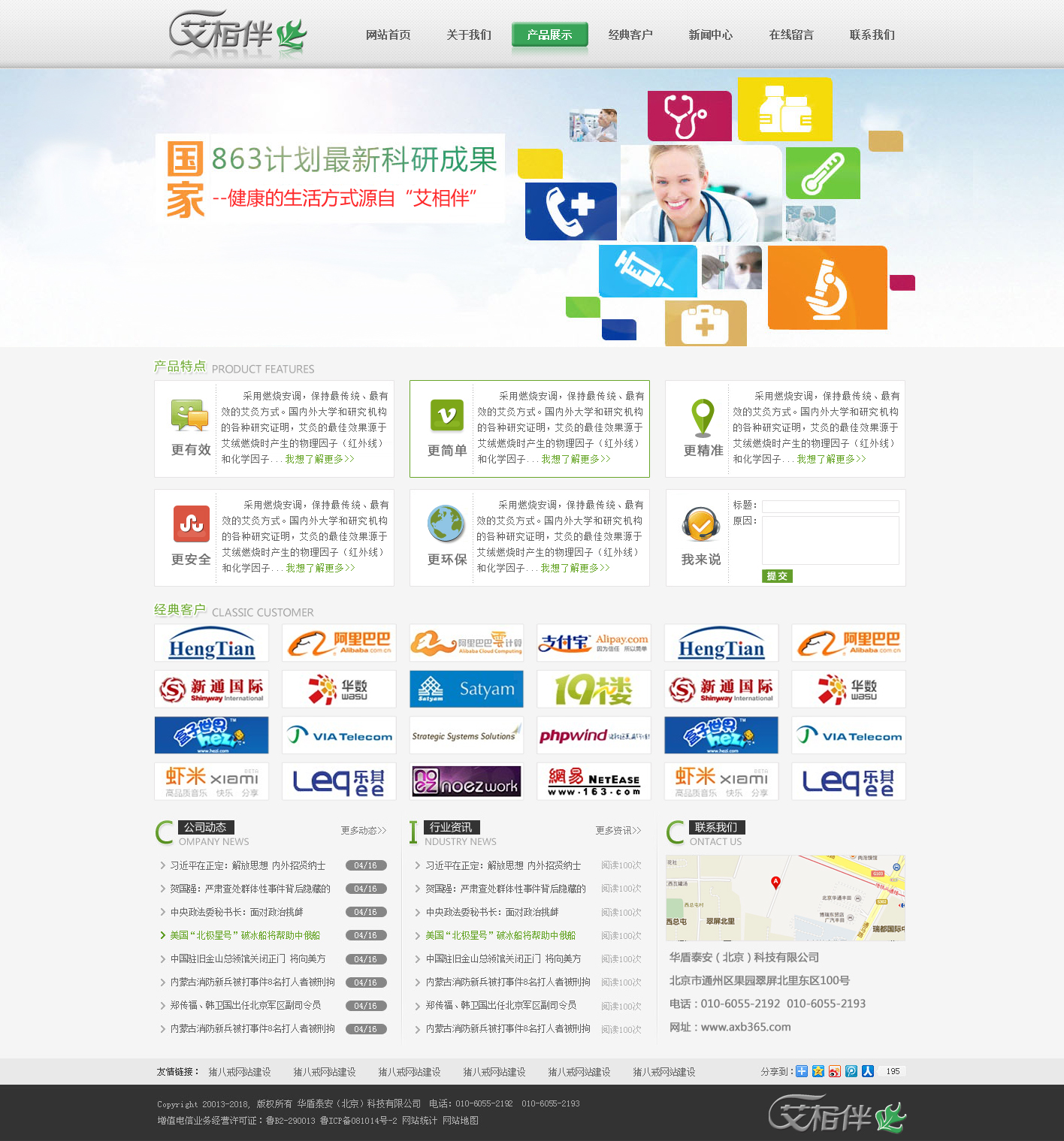Click 我想了解更多>> in the 更精准 card

(x=831, y=459)
